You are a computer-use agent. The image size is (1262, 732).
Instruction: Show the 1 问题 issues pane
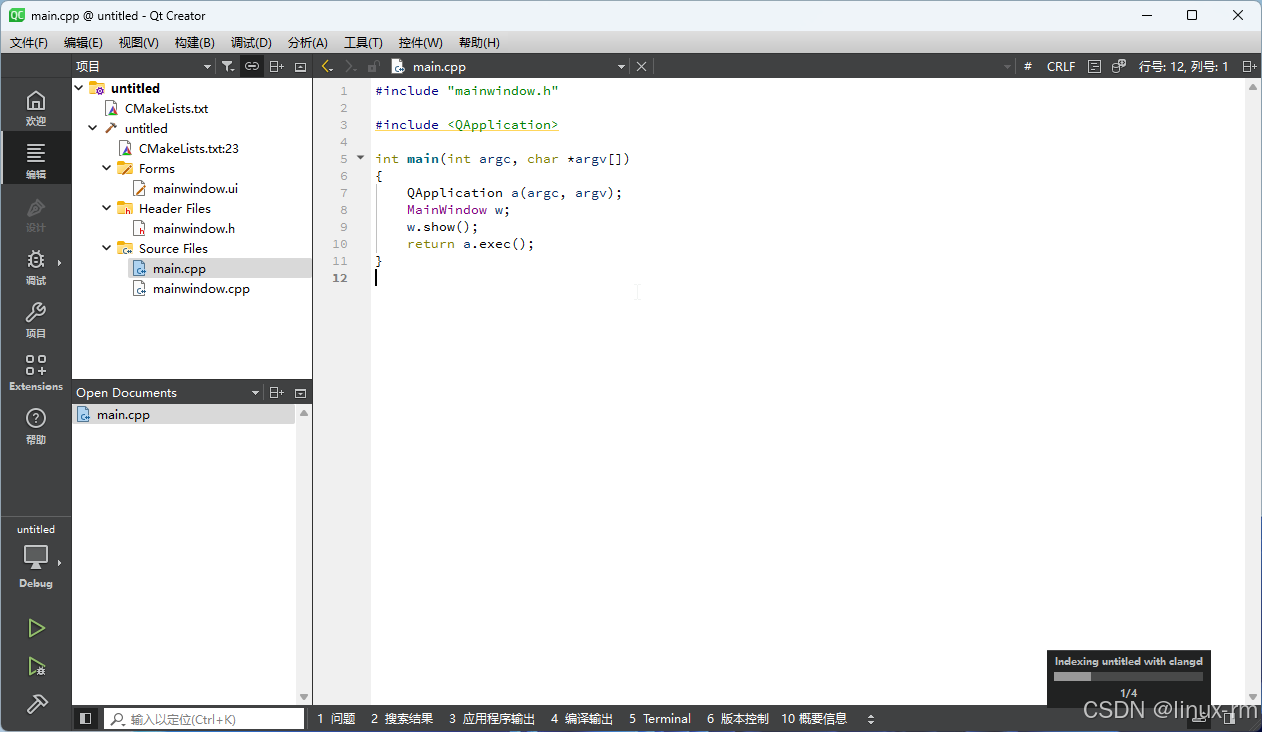tap(336, 718)
